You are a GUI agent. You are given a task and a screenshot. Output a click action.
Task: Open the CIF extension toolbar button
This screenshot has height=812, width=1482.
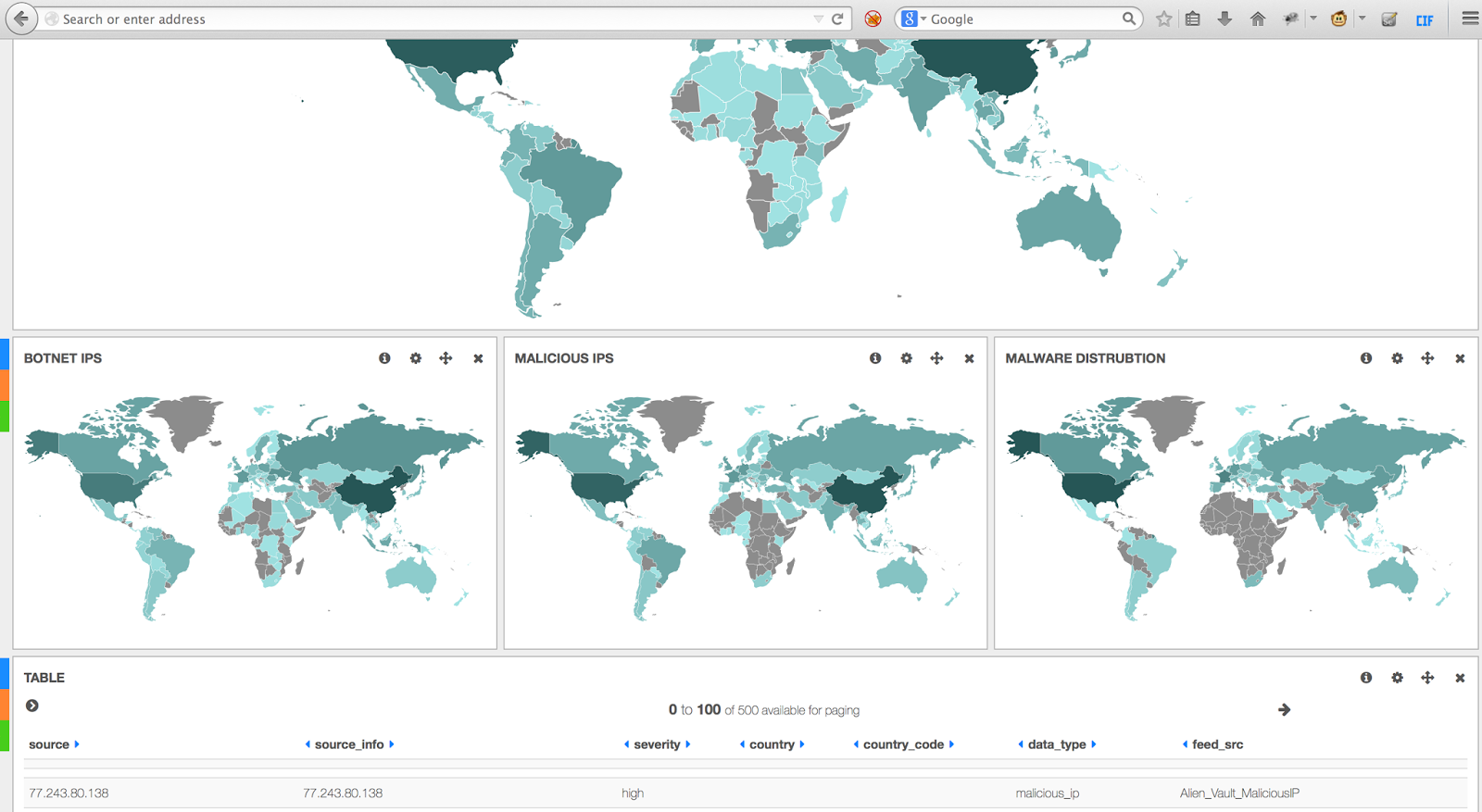tap(1425, 19)
